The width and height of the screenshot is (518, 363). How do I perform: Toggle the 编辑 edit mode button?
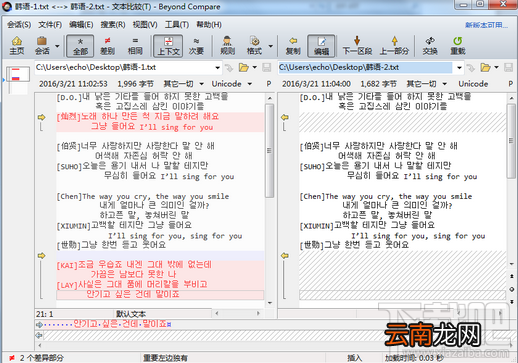click(321, 46)
